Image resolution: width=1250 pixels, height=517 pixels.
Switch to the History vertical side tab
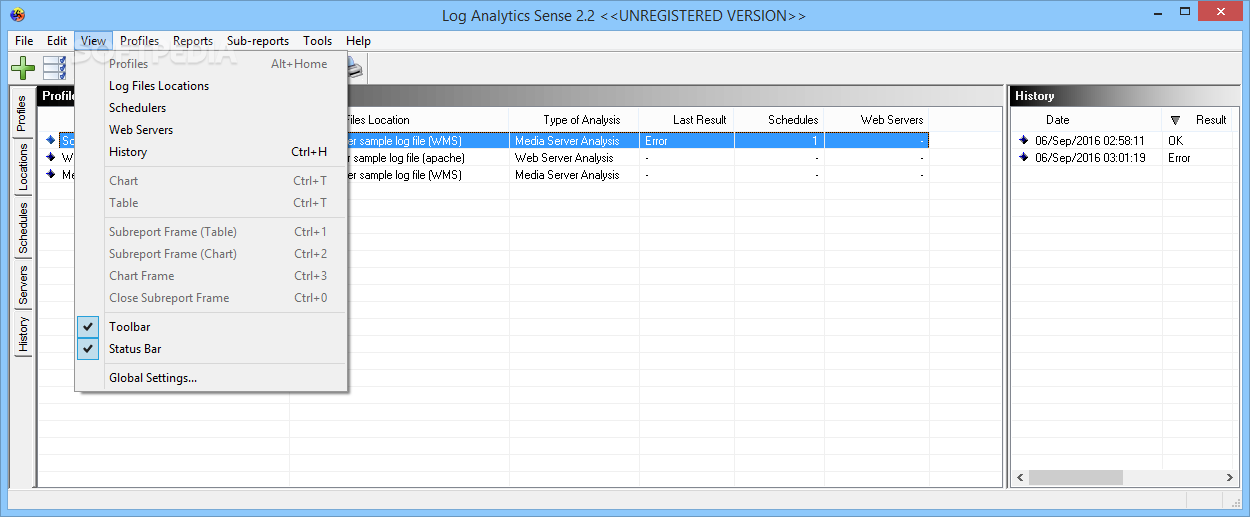click(23, 335)
